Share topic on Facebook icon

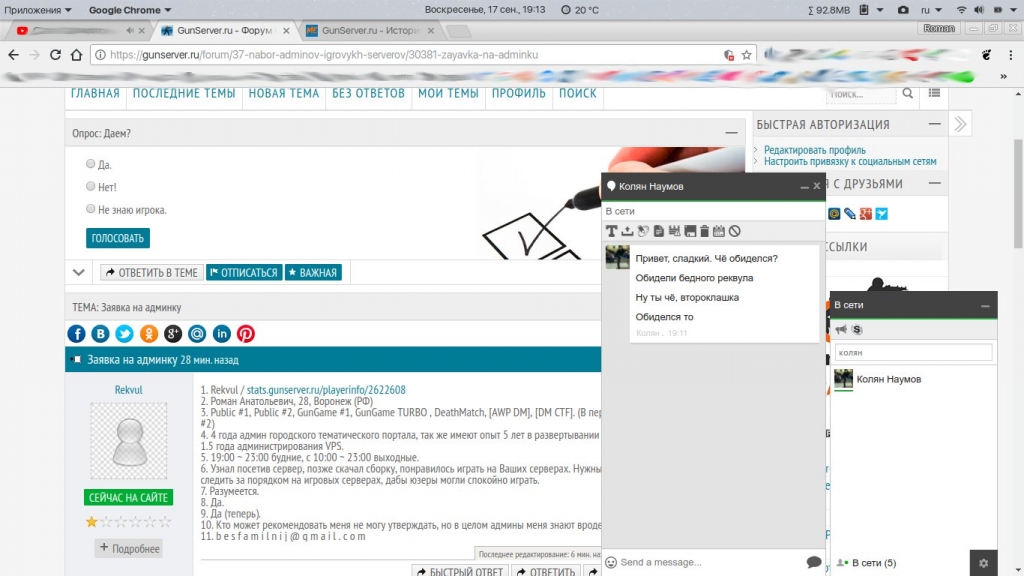click(77, 334)
